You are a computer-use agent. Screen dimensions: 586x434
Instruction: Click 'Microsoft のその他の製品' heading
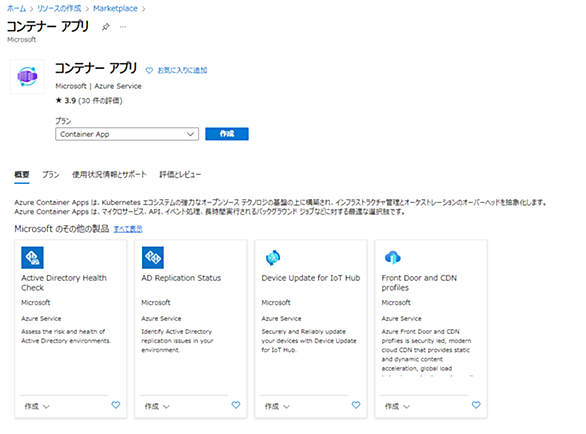tap(62, 229)
